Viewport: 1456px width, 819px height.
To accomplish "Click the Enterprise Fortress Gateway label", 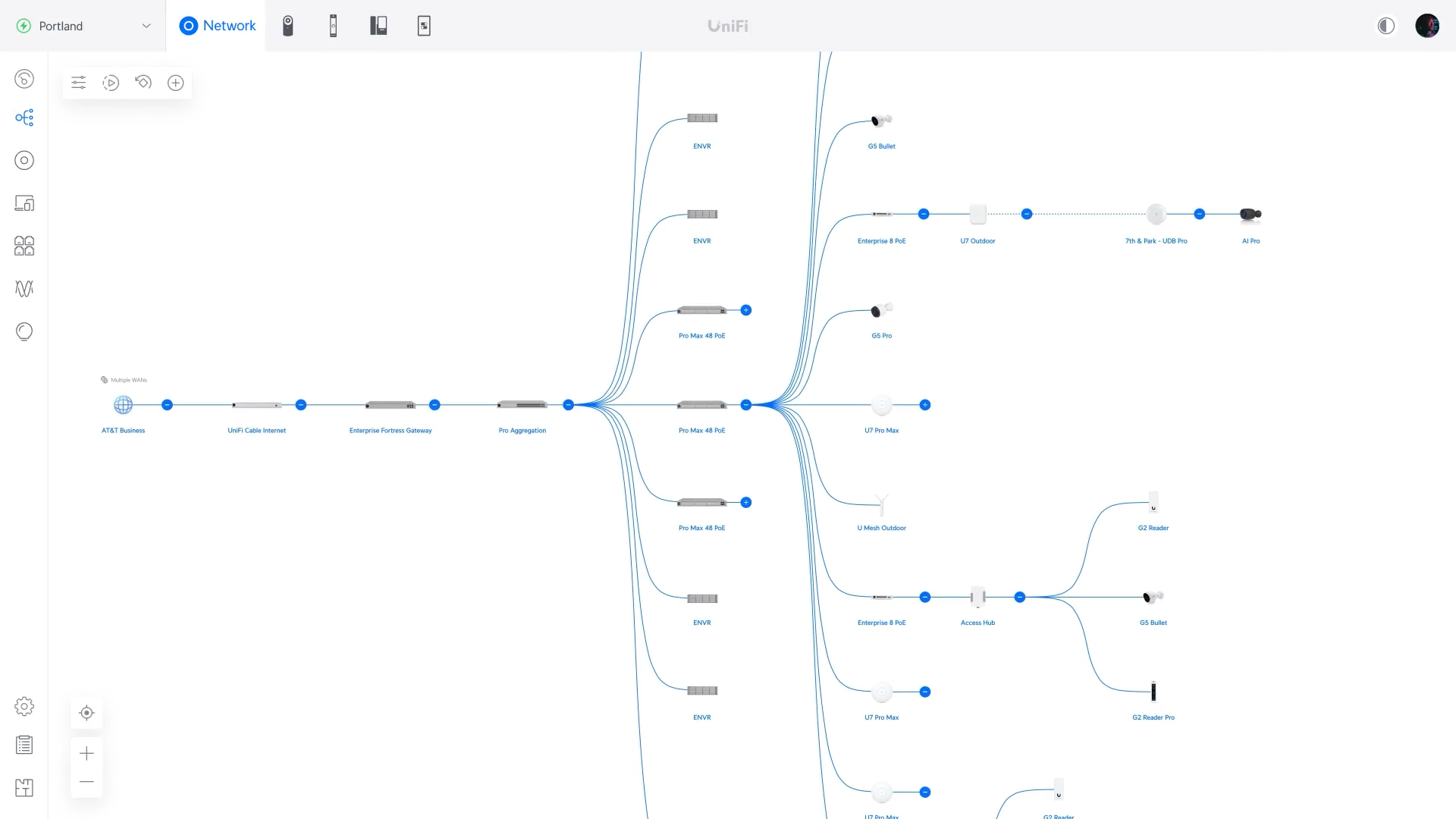I will click(x=390, y=431).
